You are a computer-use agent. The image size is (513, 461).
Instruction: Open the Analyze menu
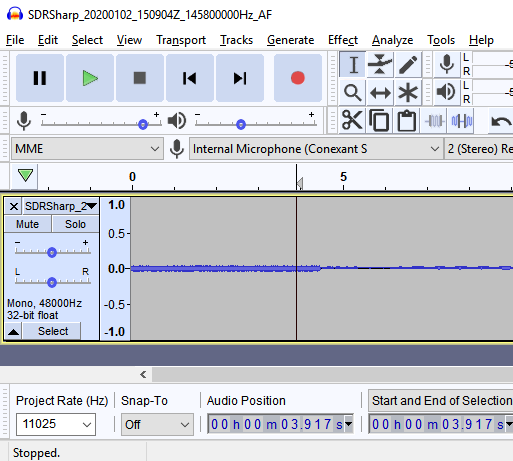tap(392, 40)
